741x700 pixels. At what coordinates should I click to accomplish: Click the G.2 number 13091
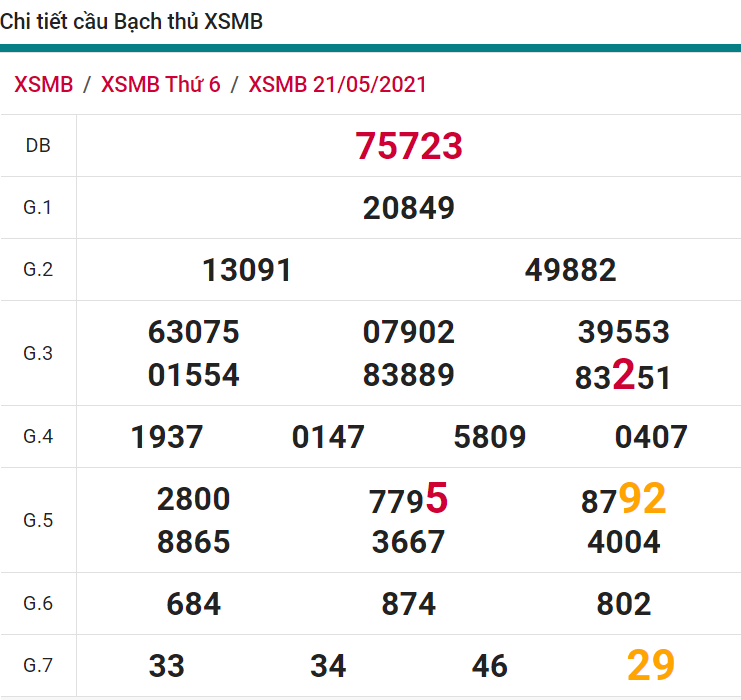(247, 270)
